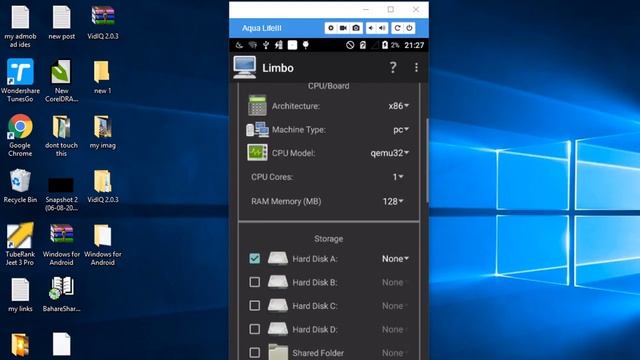640x360 pixels.
Task: Take a screenshot with the camera icon
Action: [356, 28]
